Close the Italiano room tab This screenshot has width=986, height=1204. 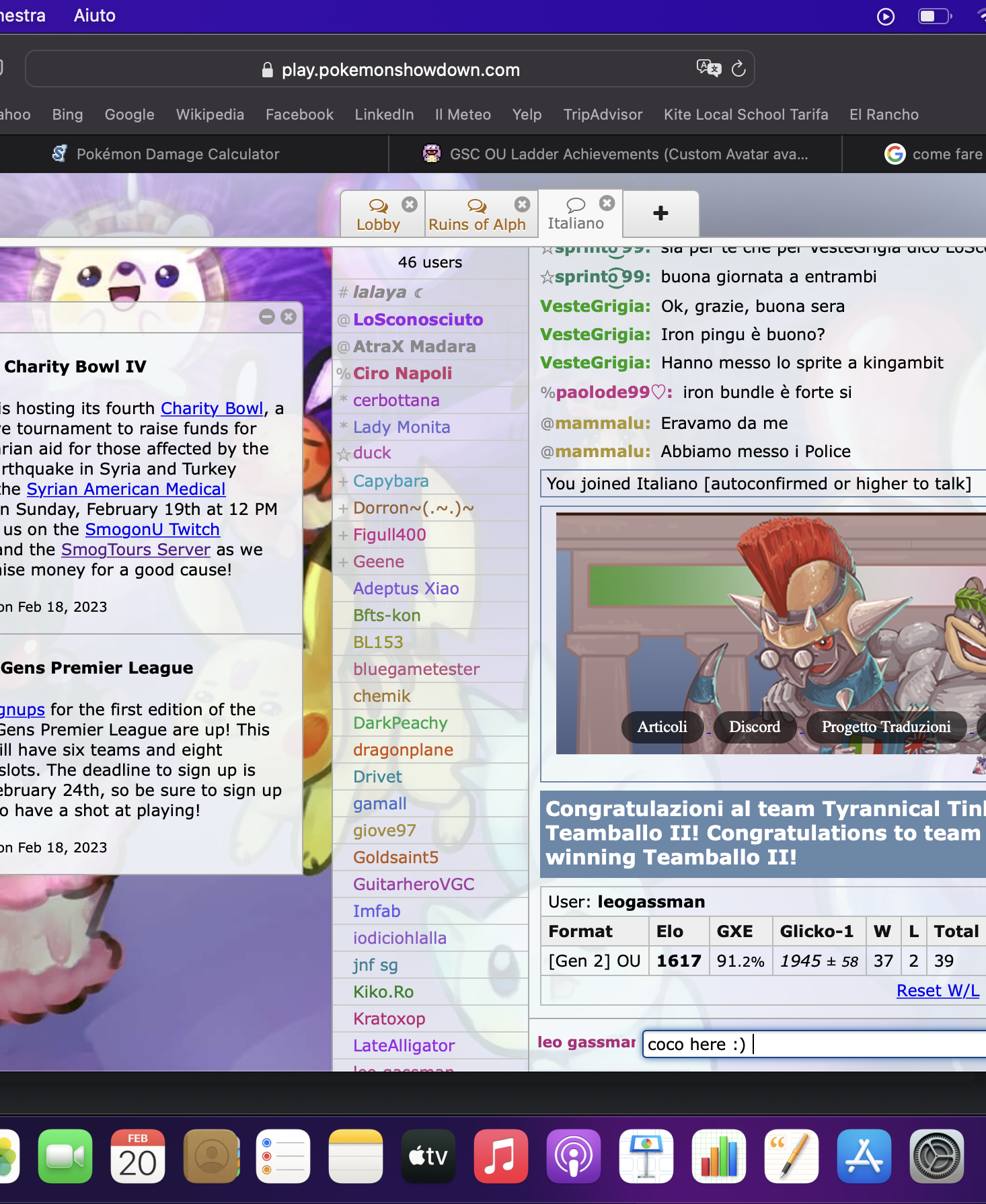point(607,203)
